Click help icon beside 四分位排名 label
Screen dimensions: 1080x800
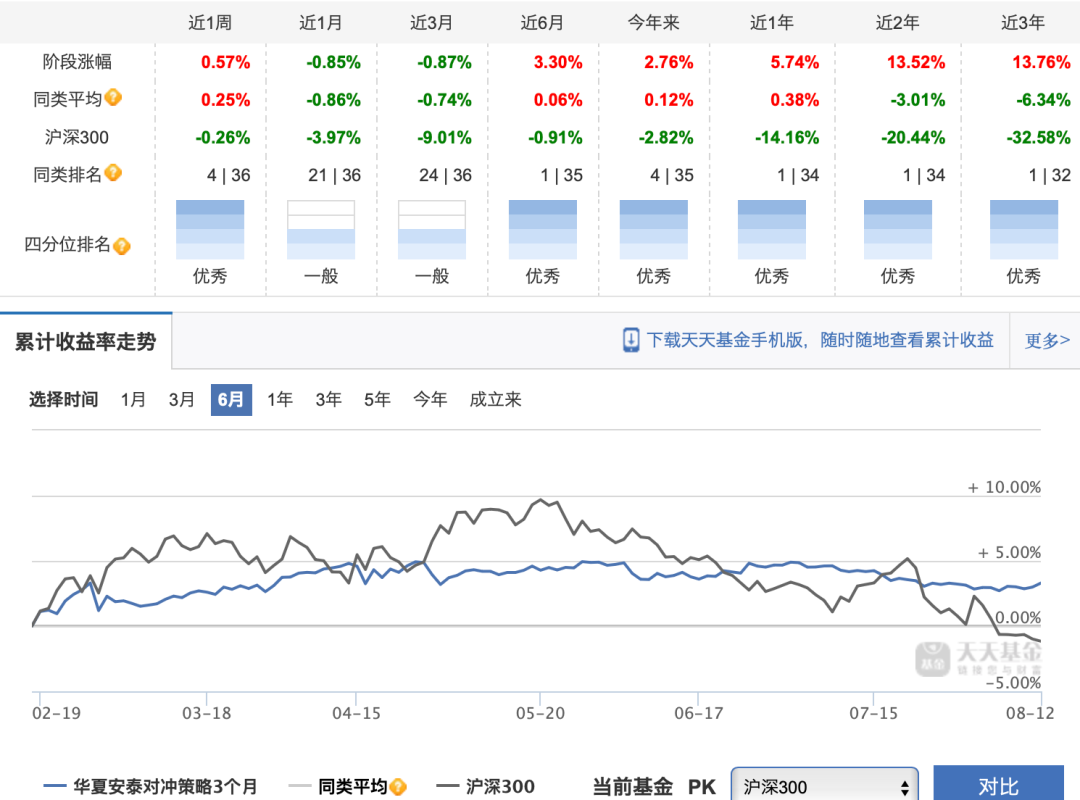click(122, 246)
